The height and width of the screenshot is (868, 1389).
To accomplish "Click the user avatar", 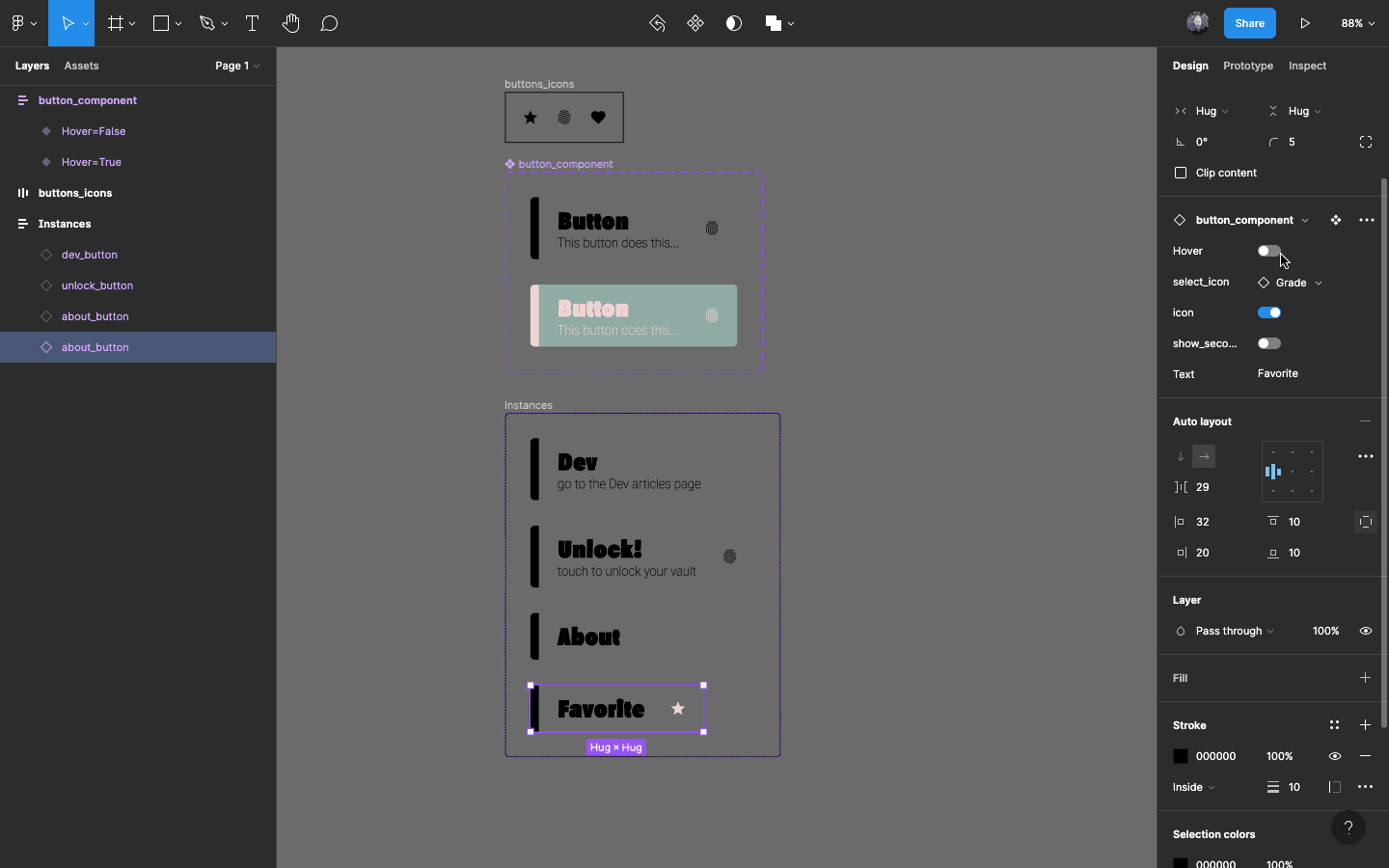I will (x=1197, y=23).
